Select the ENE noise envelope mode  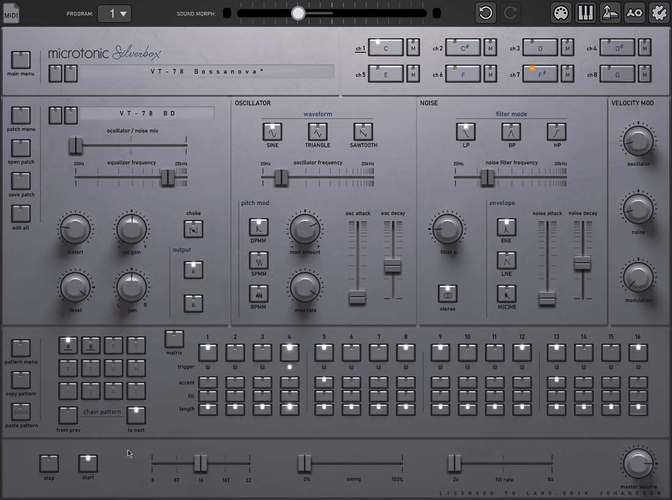tap(506, 227)
